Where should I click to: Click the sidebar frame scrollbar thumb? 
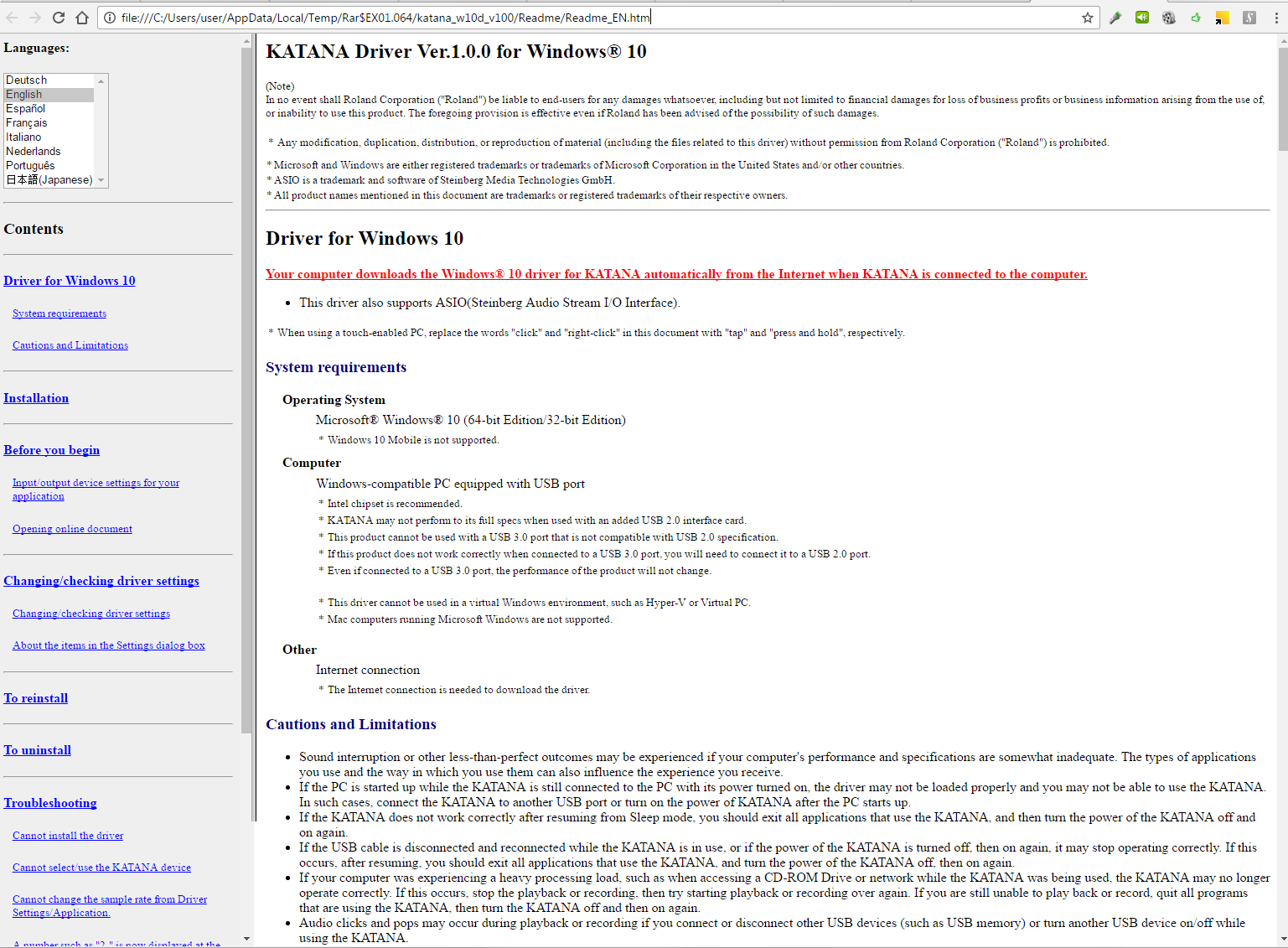(x=246, y=390)
